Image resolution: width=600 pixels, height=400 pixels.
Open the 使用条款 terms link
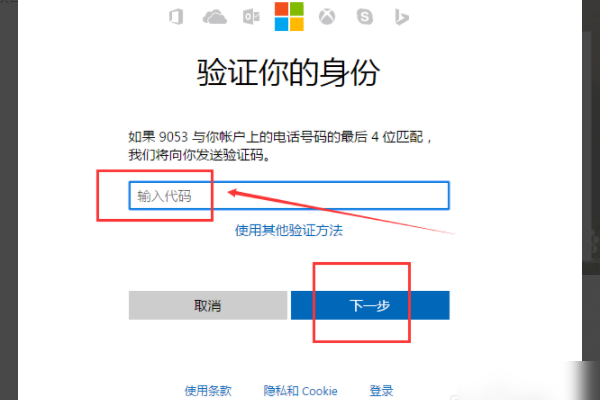pos(208,391)
